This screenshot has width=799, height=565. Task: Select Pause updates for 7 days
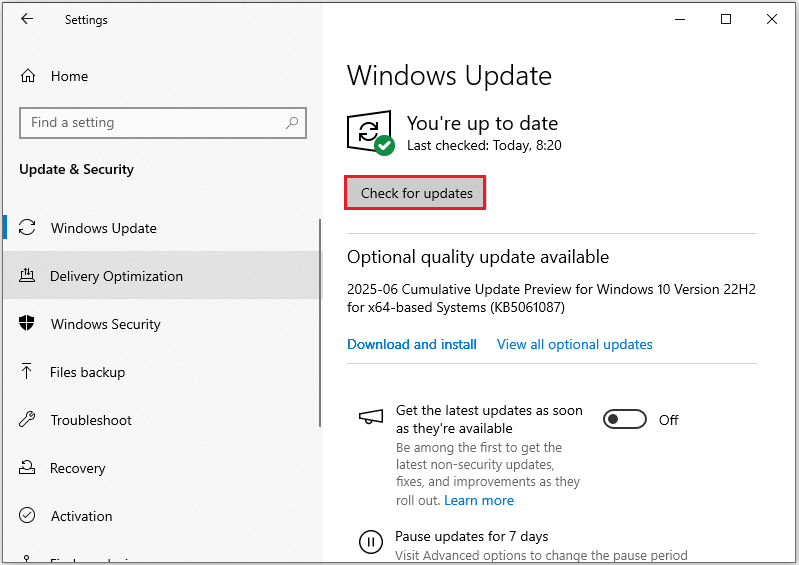tap(471, 536)
